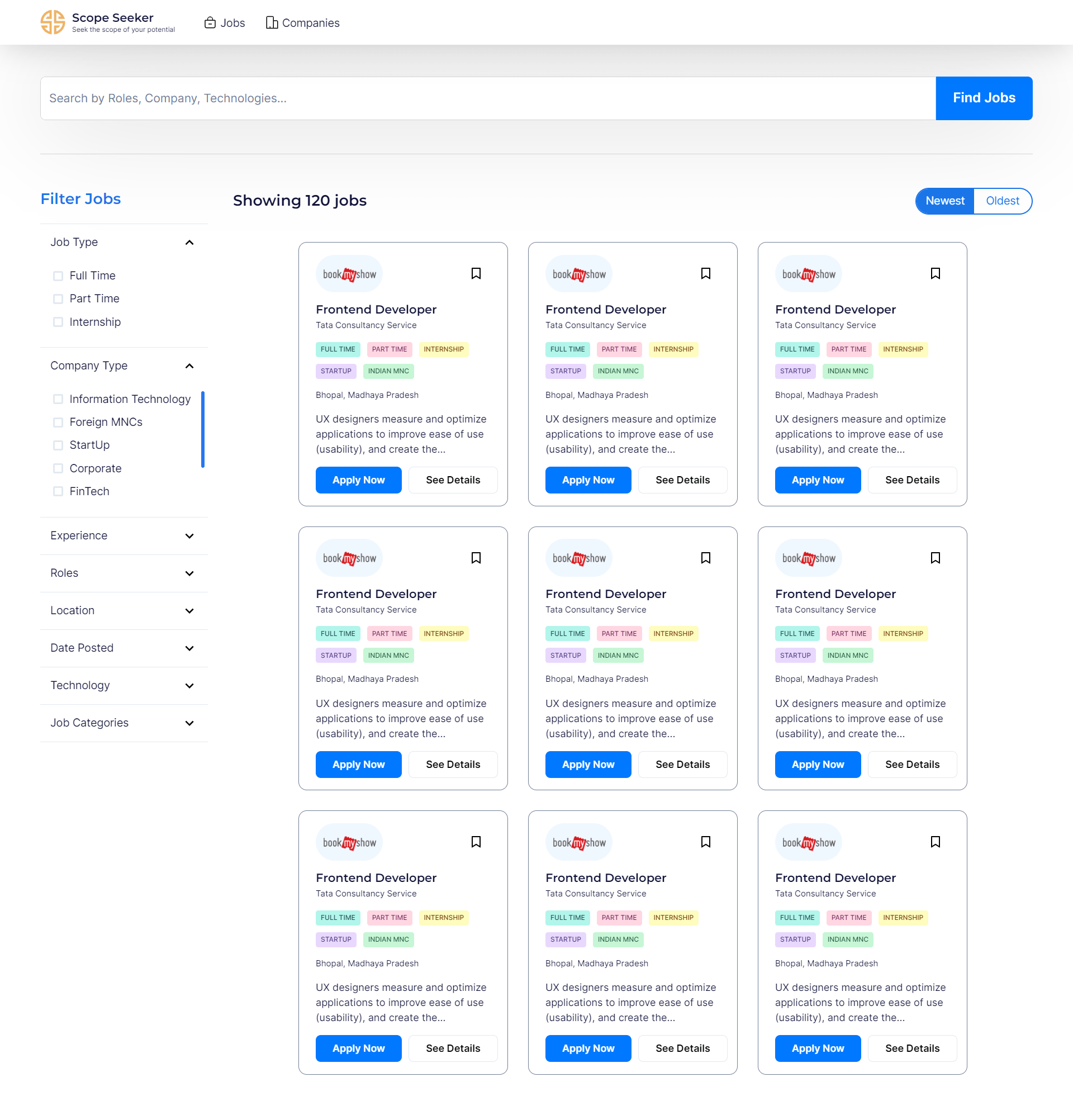The height and width of the screenshot is (1120, 1073).
Task: Expand the Technology filter dropdown
Action: coord(189,686)
